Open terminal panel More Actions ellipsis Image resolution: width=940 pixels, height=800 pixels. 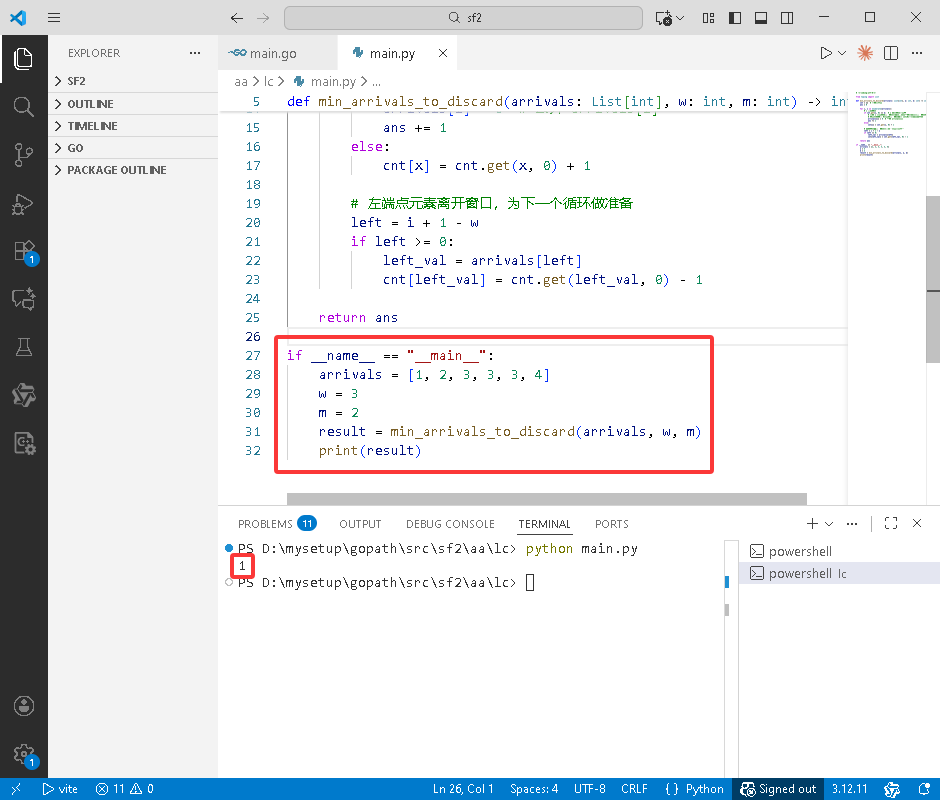click(x=852, y=524)
